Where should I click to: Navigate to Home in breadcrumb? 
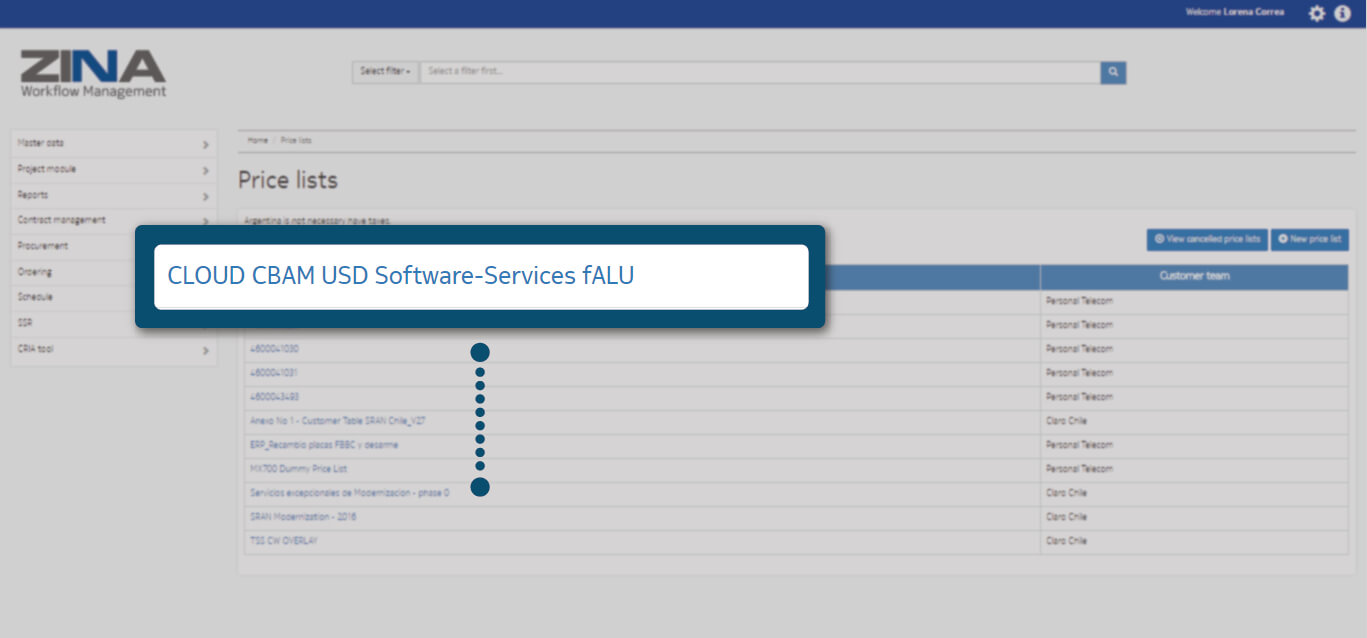point(258,141)
